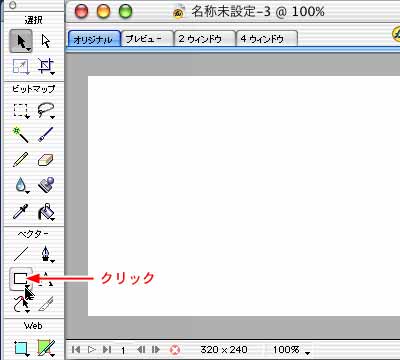Select the Brush tool
400x360 pixels.
click(46, 135)
